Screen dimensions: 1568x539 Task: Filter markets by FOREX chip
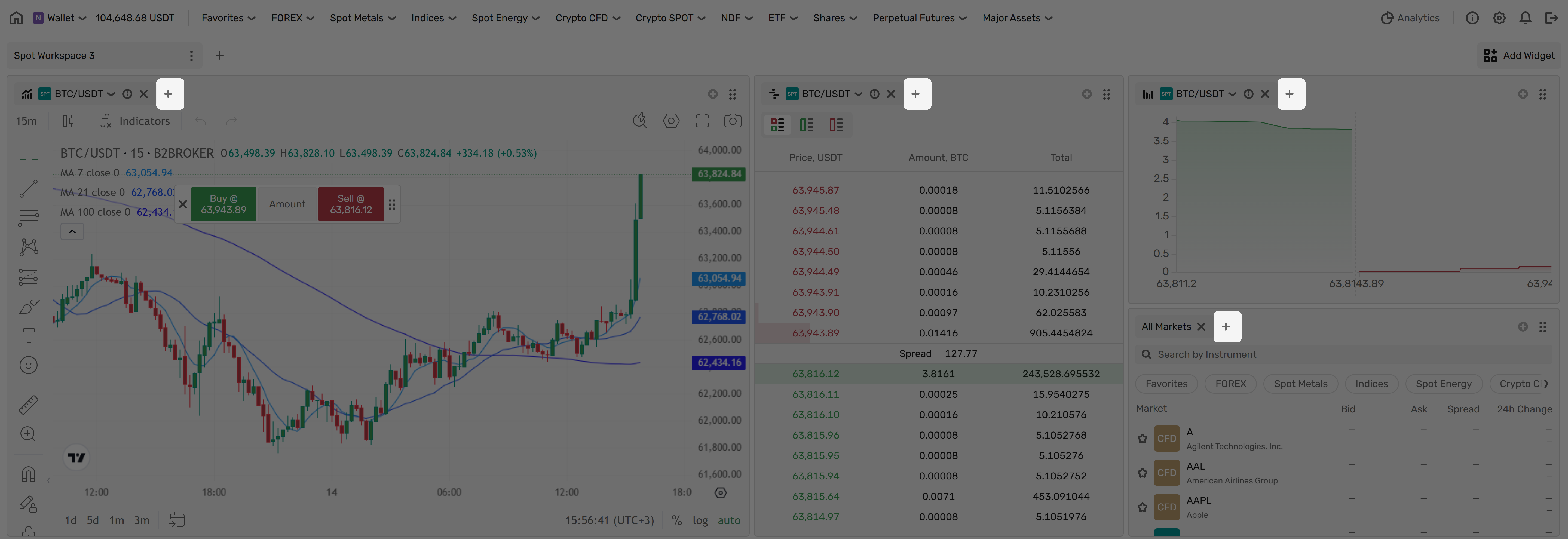tap(1231, 384)
